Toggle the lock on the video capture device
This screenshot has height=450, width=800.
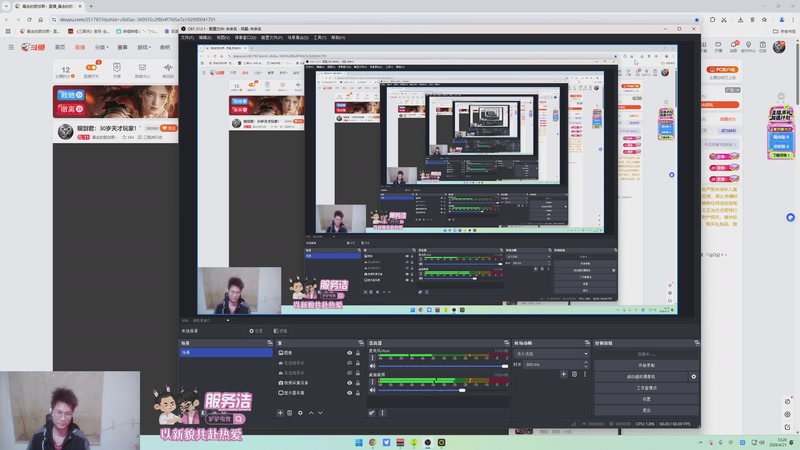click(x=358, y=383)
